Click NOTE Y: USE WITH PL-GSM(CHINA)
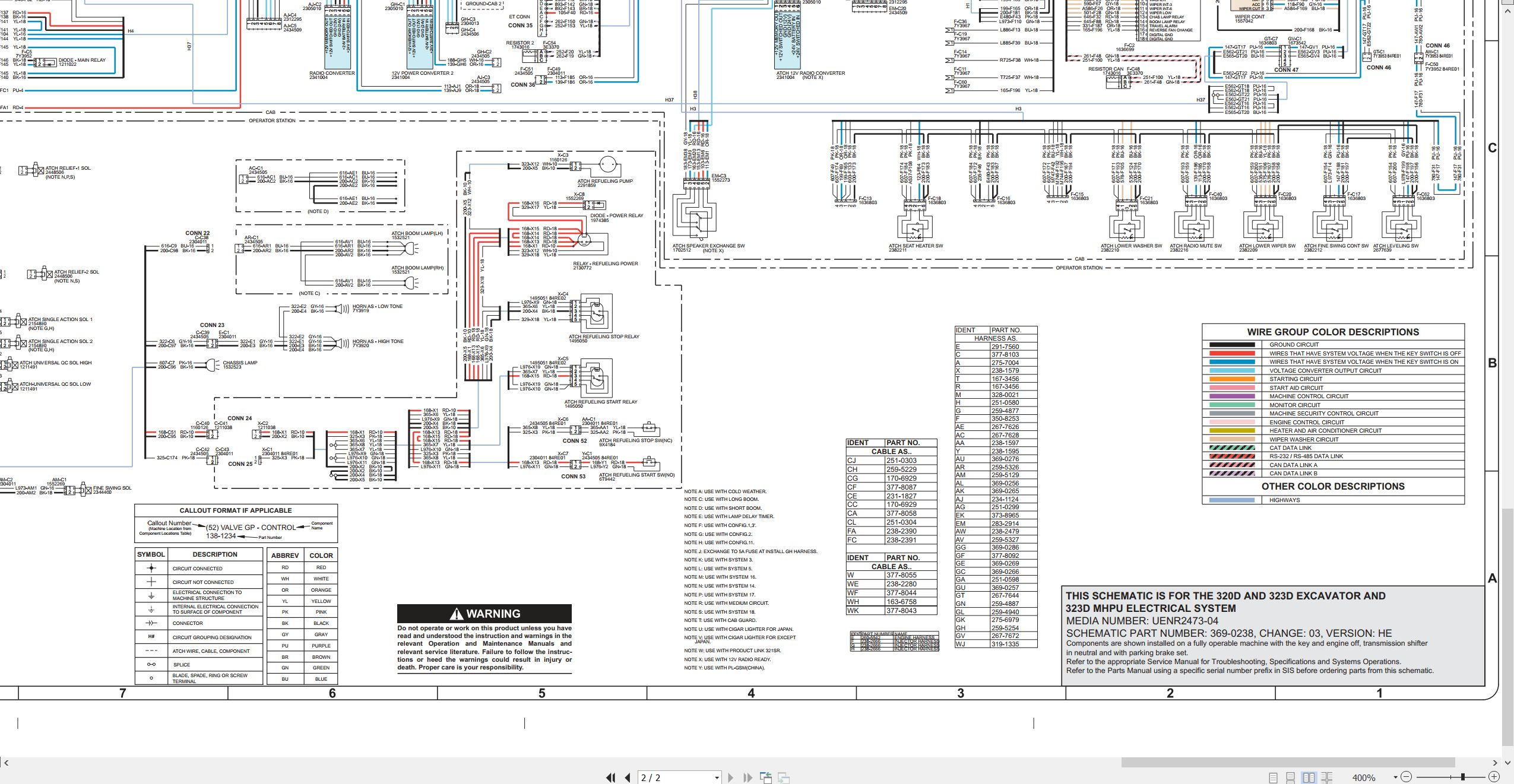 click(x=724, y=668)
